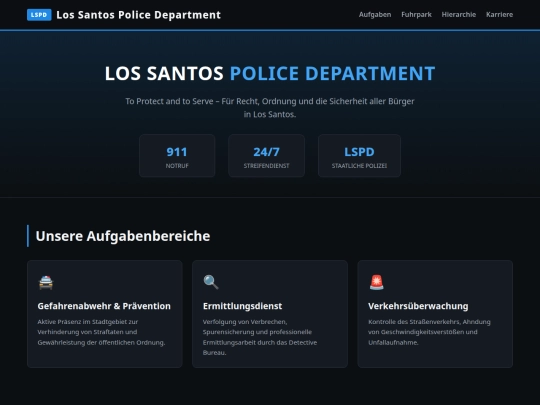
Task: Click the Verkehrsüberwachung card heading
Action: pyautogui.click(x=418, y=306)
